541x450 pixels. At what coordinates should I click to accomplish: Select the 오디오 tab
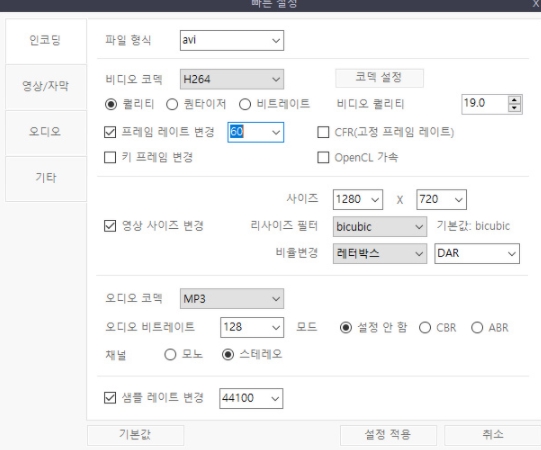point(46,132)
